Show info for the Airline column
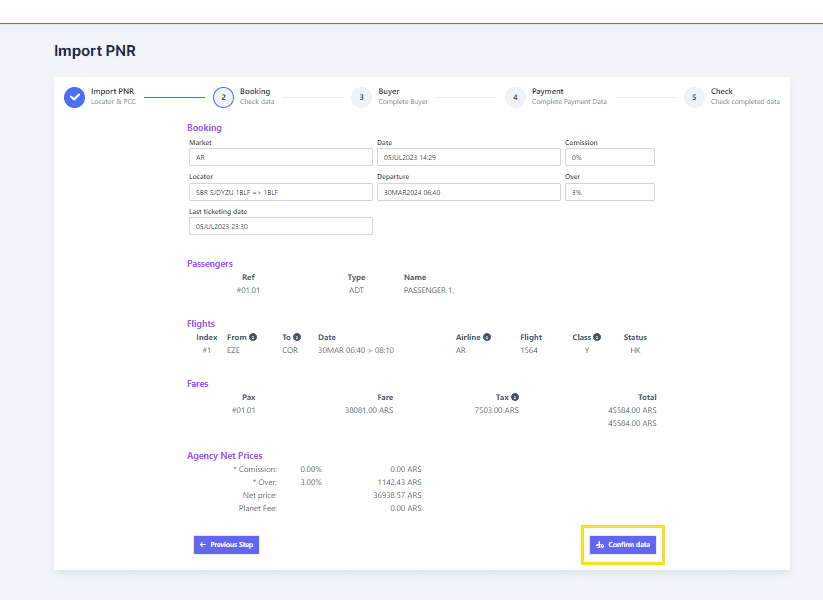This screenshot has width=823, height=600. pos(487,338)
